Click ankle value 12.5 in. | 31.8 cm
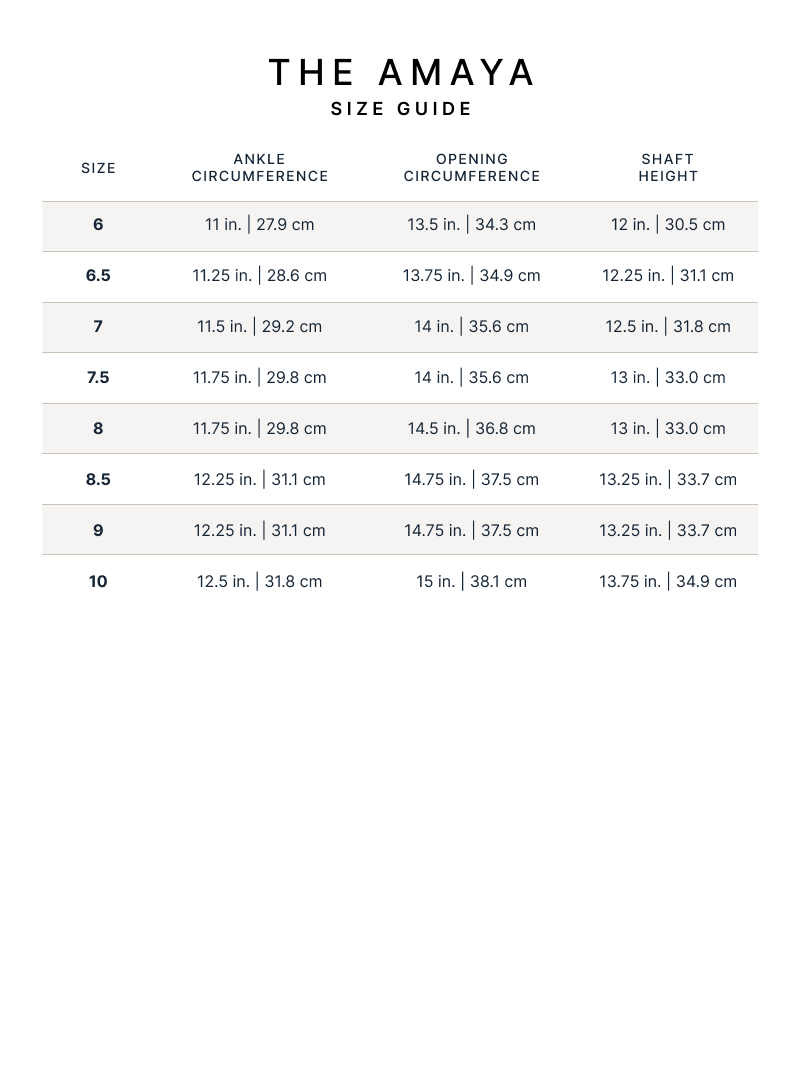 click(x=260, y=582)
